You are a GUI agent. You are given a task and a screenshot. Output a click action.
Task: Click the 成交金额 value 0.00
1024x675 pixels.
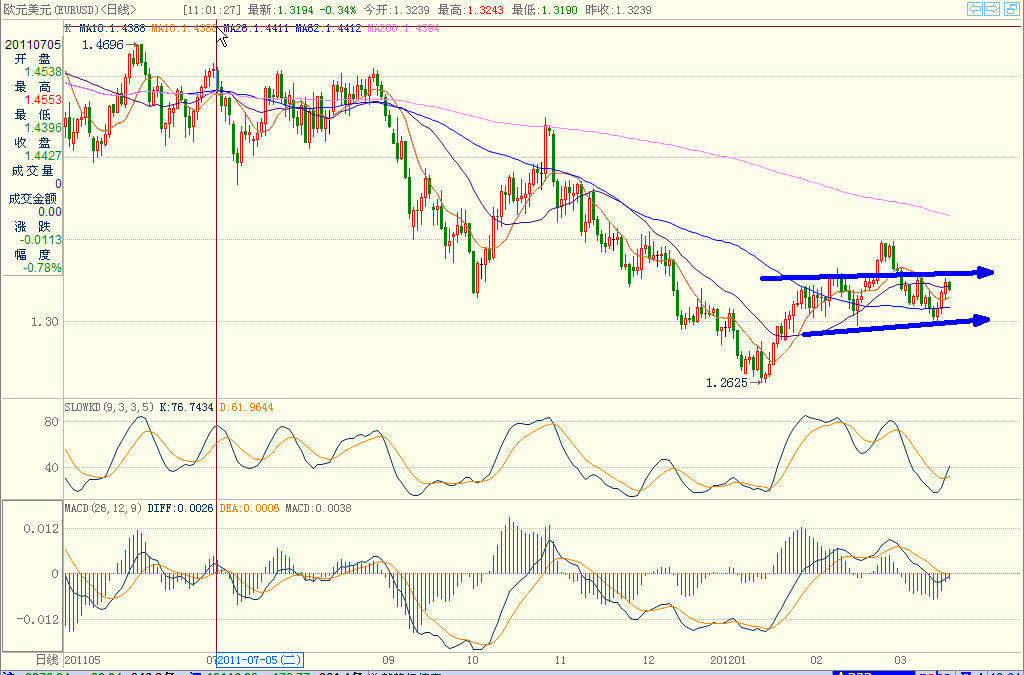[50, 212]
